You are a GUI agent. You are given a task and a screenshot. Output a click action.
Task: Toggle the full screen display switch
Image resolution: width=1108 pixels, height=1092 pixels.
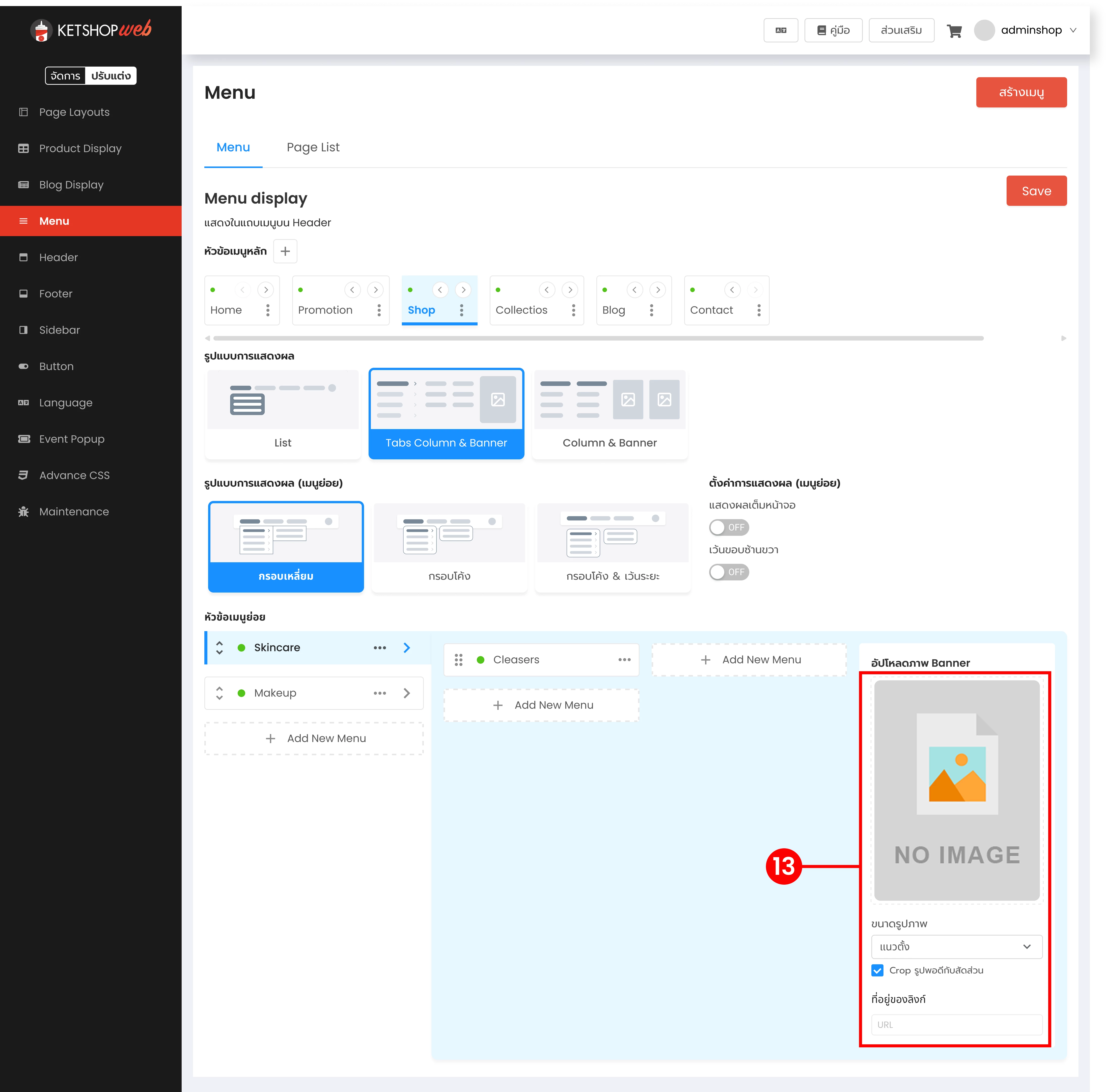click(x=728, y=527)
